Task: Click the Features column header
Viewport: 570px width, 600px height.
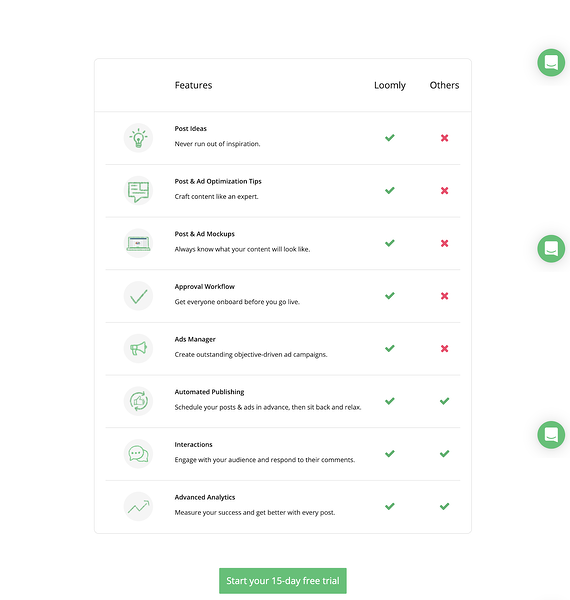Action: [193, 85]
